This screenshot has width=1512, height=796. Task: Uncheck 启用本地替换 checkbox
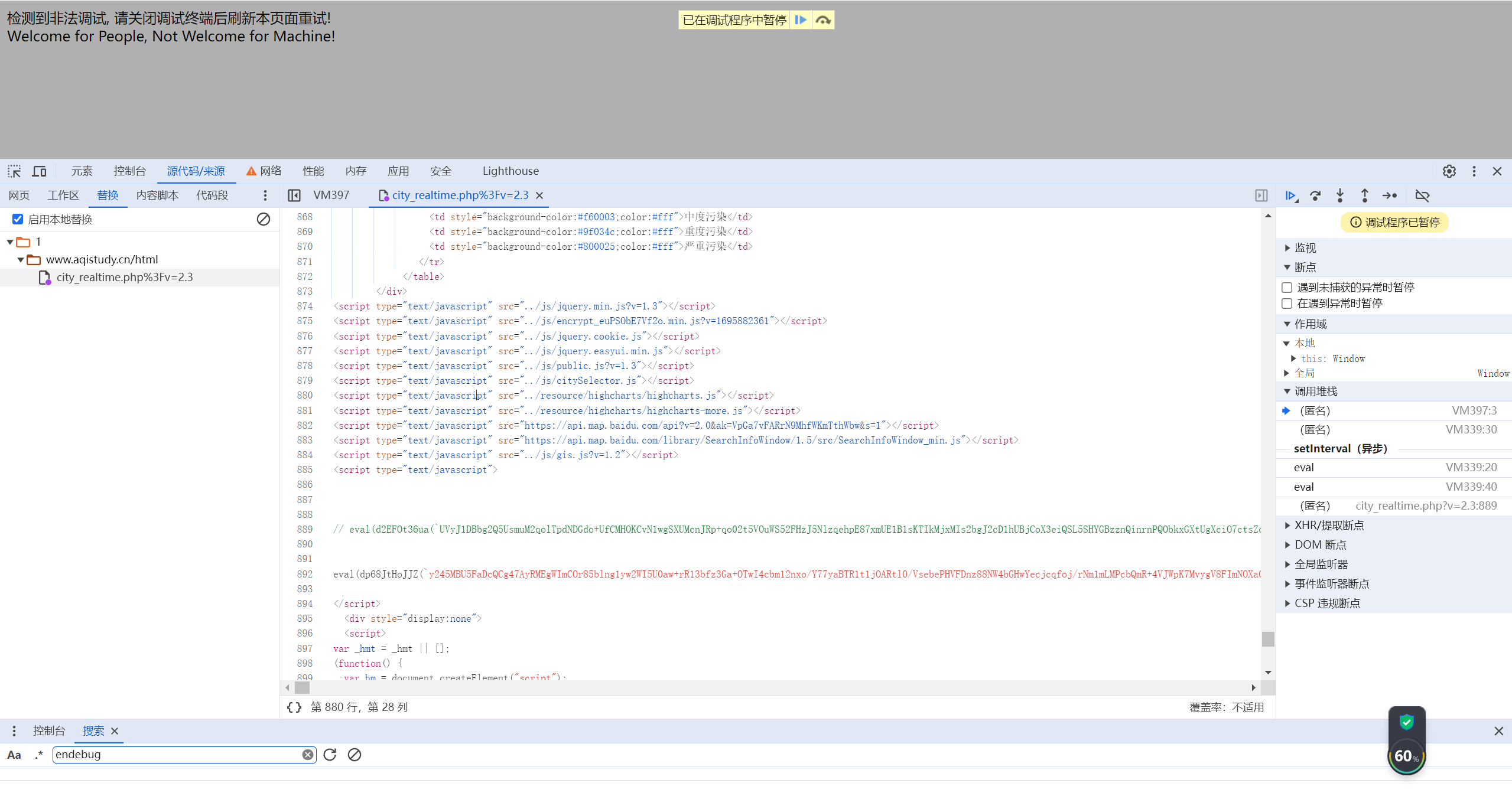tap(18, 220)
